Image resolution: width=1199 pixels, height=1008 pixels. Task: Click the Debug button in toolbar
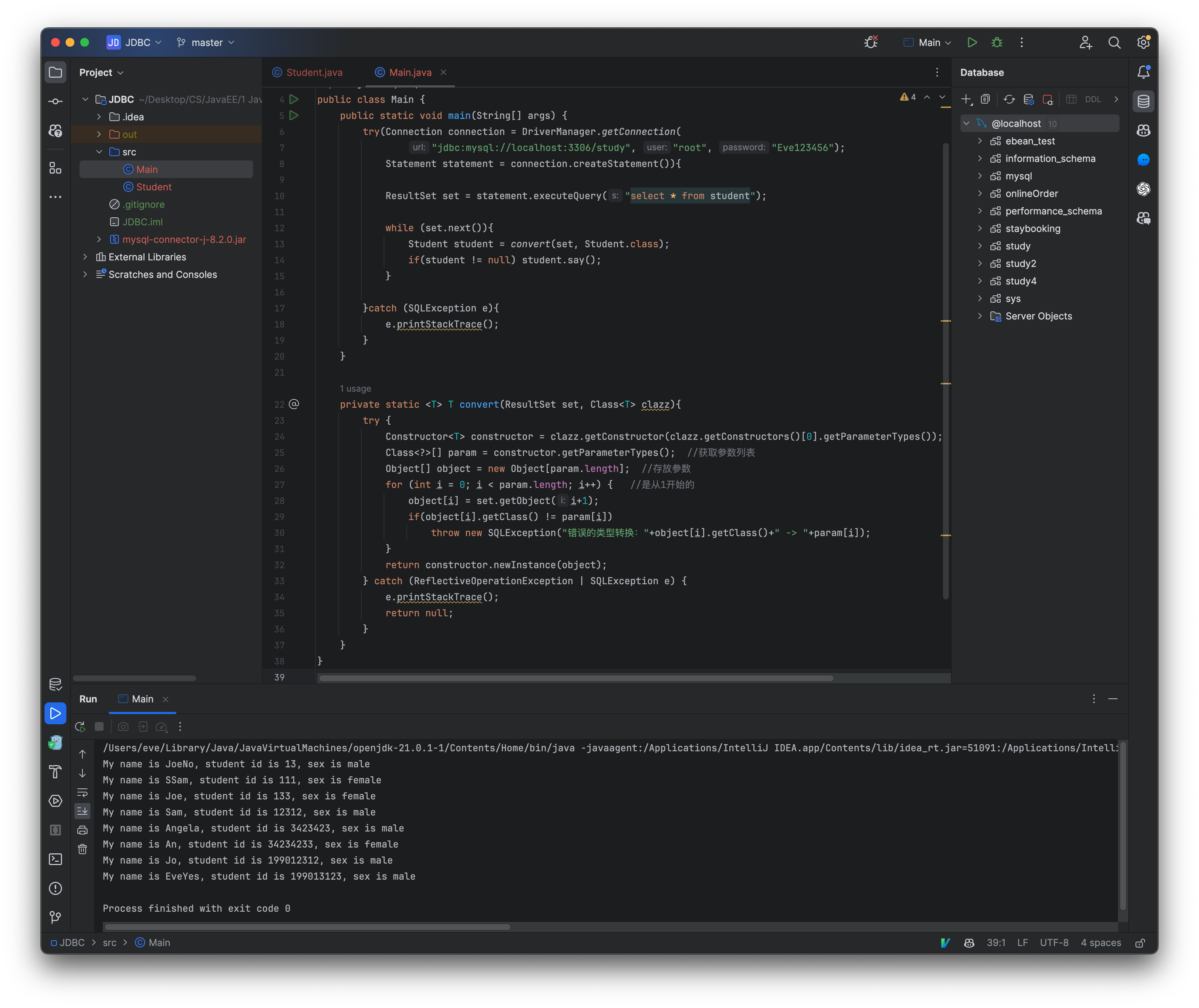997,42
